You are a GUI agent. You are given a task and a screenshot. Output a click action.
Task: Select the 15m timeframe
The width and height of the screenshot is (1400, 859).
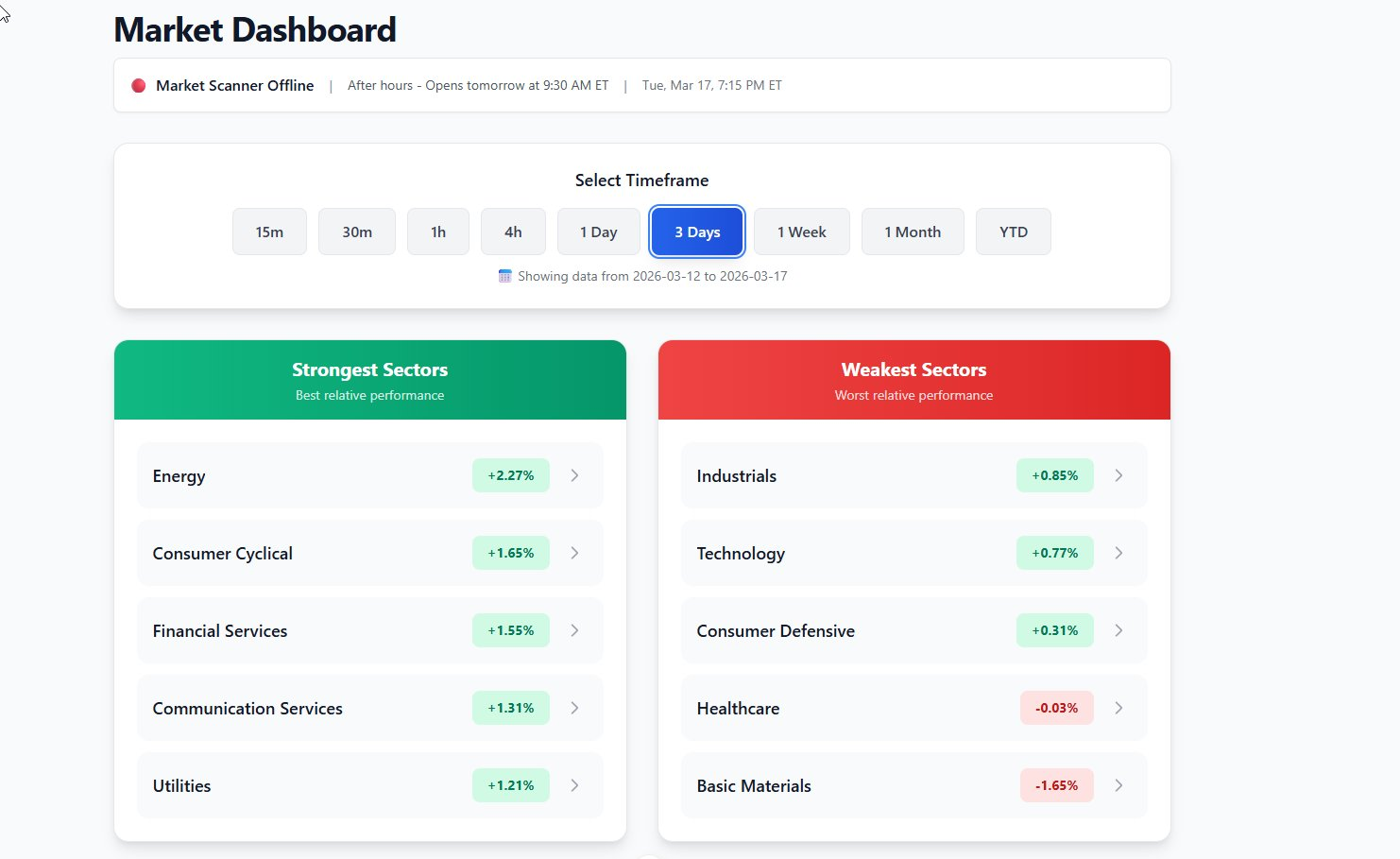click(x=269, y=232)
